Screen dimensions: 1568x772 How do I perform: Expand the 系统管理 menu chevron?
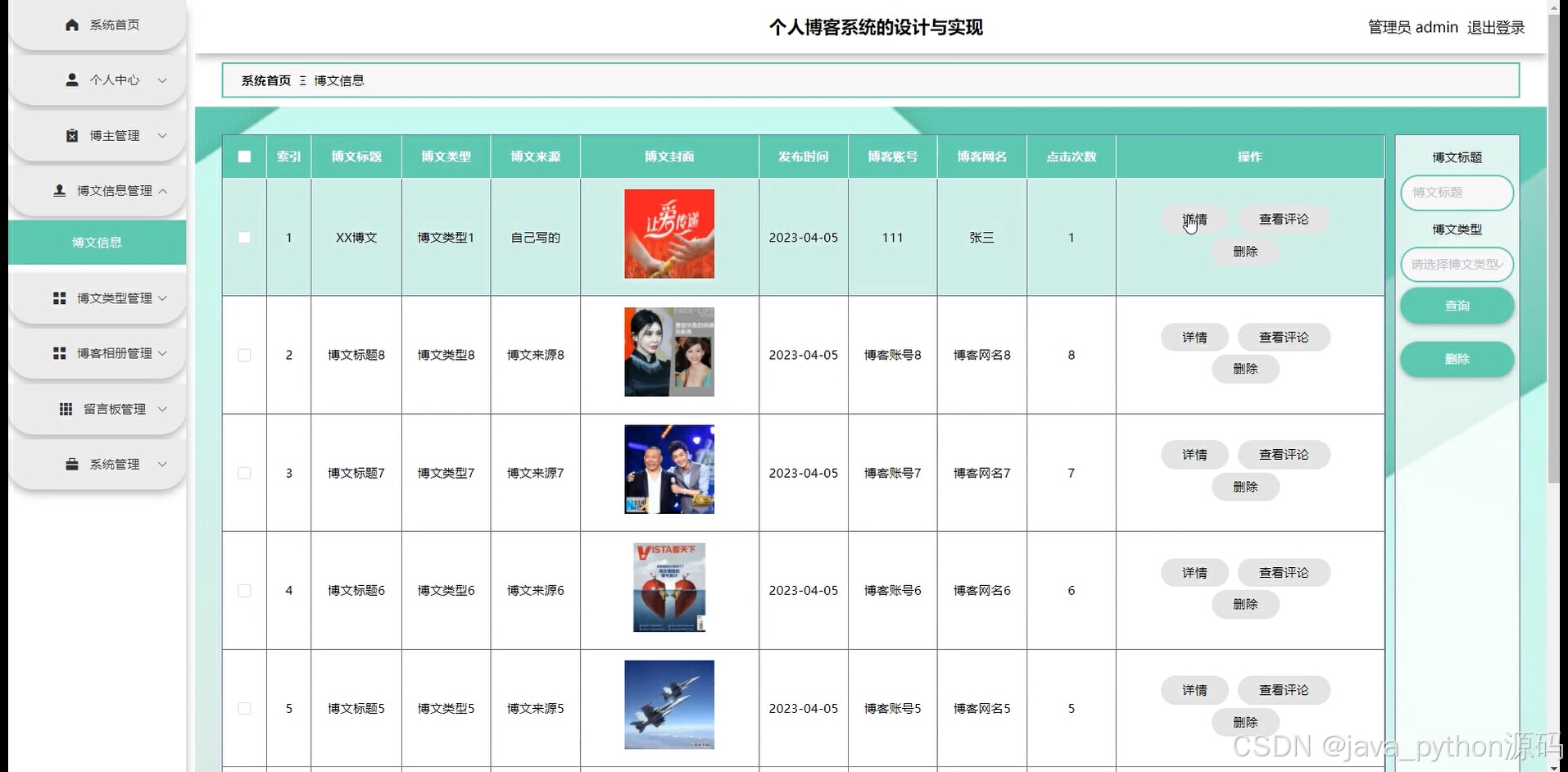(x=162, y=464)
